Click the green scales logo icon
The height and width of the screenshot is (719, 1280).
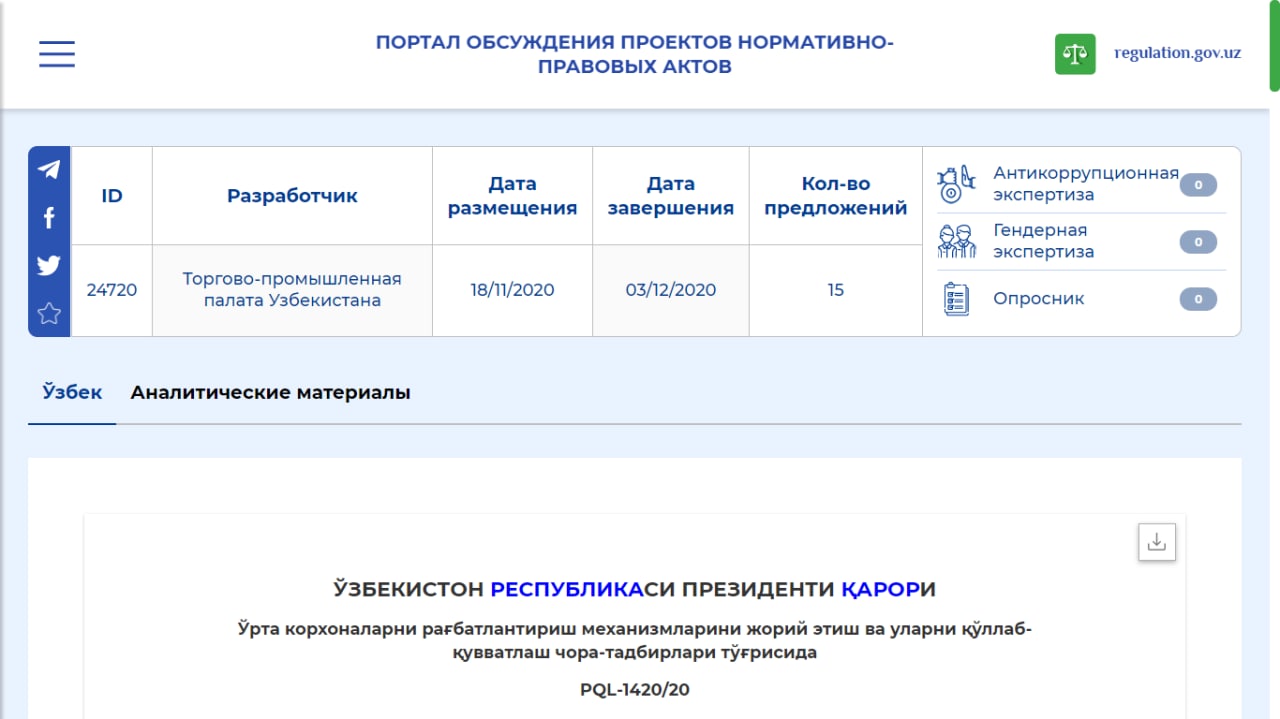click(1075, 54)
